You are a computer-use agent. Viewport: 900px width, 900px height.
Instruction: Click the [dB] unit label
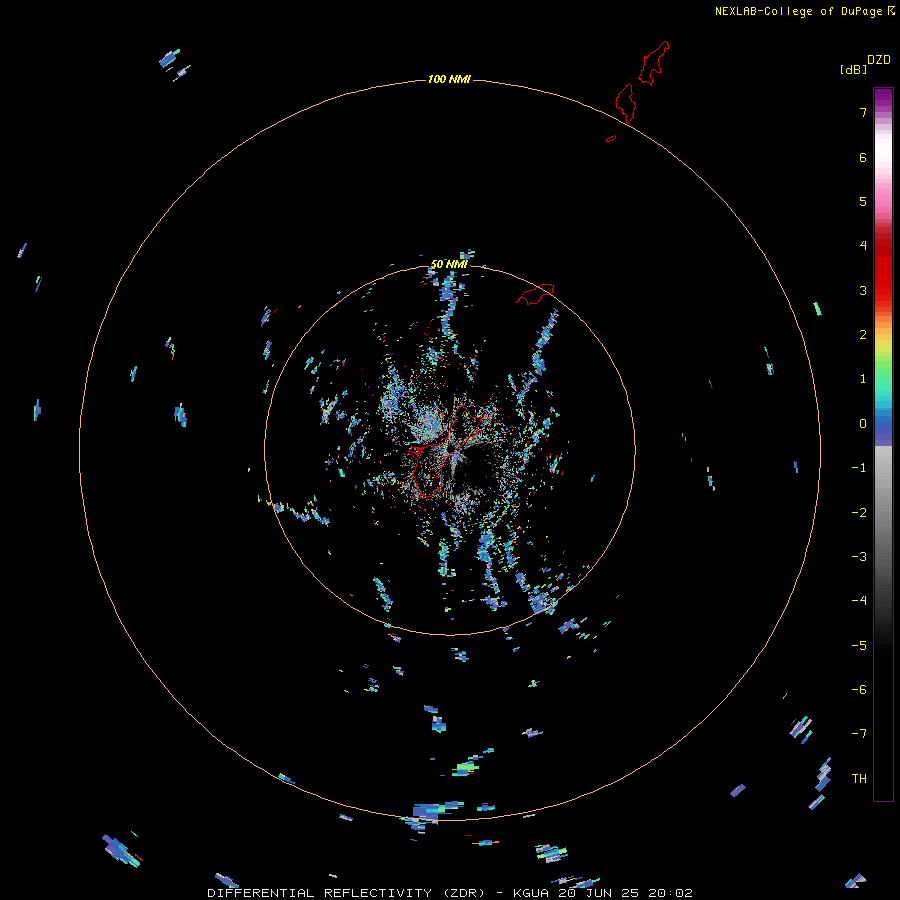[853, 70]
